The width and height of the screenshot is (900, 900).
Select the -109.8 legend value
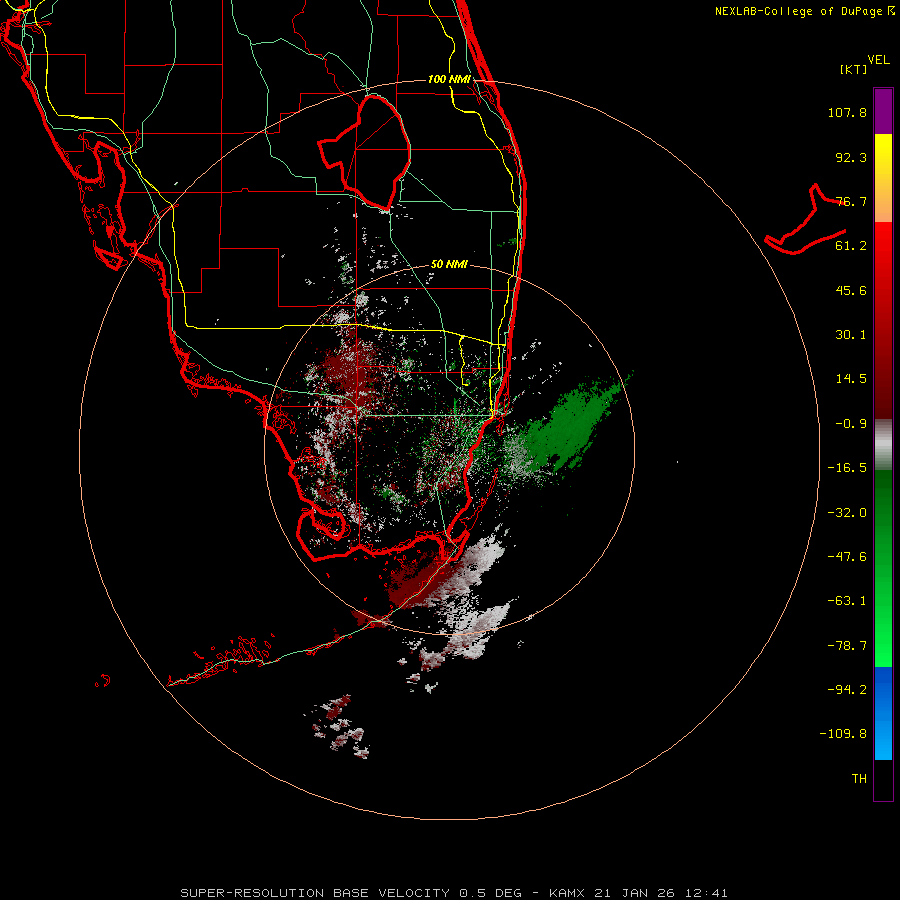click(x=843, y=734)
